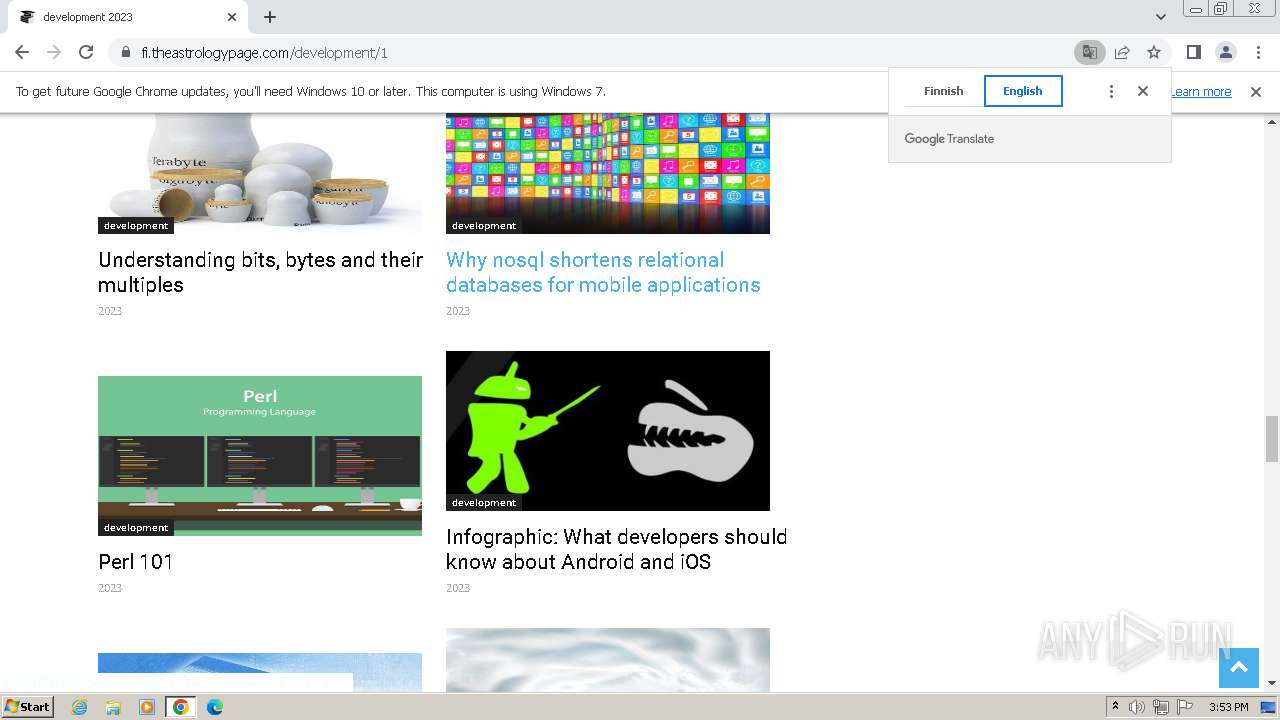Viewport: 1280px width, 720px height.
Task: Close the Google Translate popup
Action: [x=1143, y=91]
